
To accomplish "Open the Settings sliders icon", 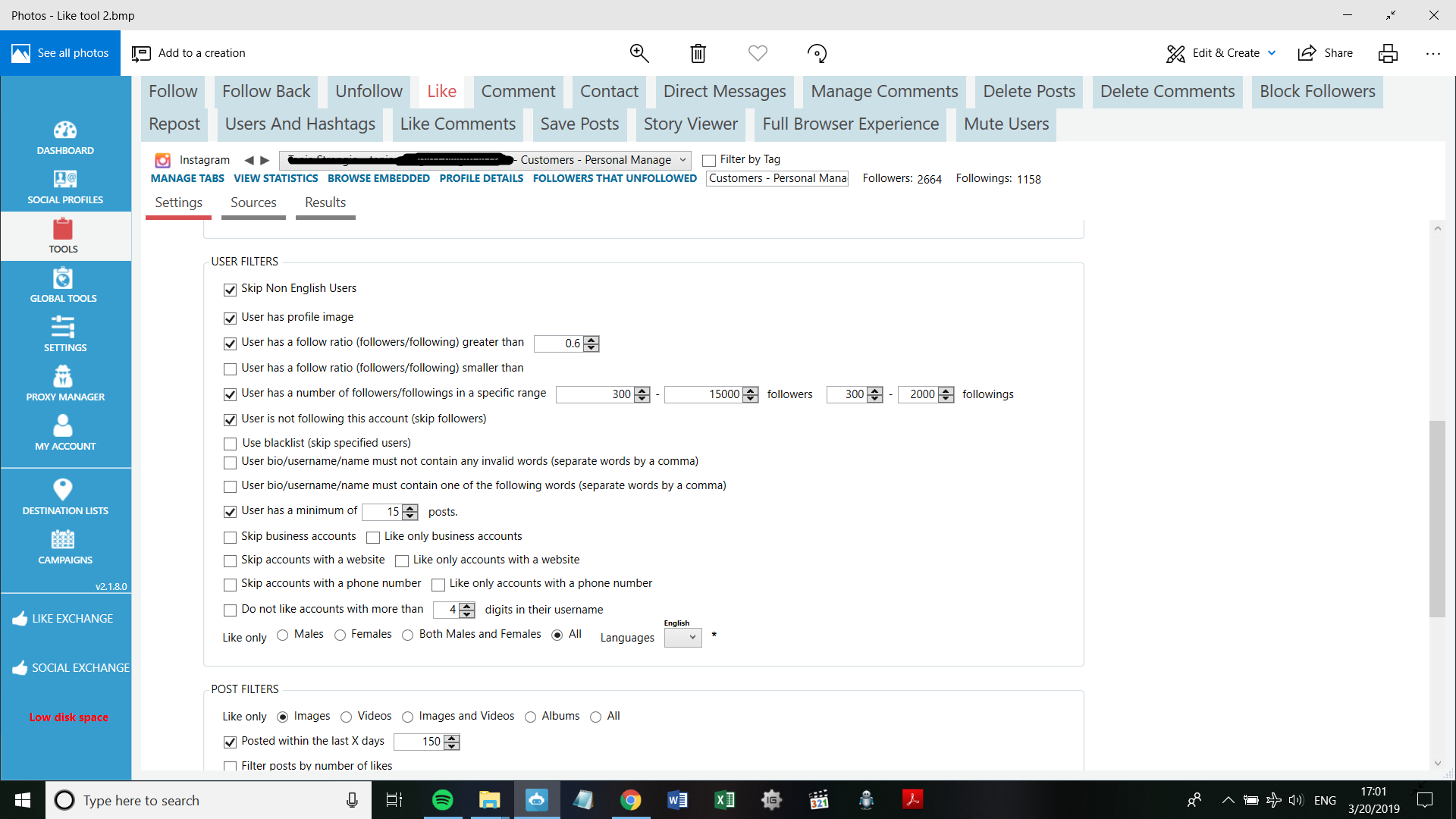I will click(63, 327).
